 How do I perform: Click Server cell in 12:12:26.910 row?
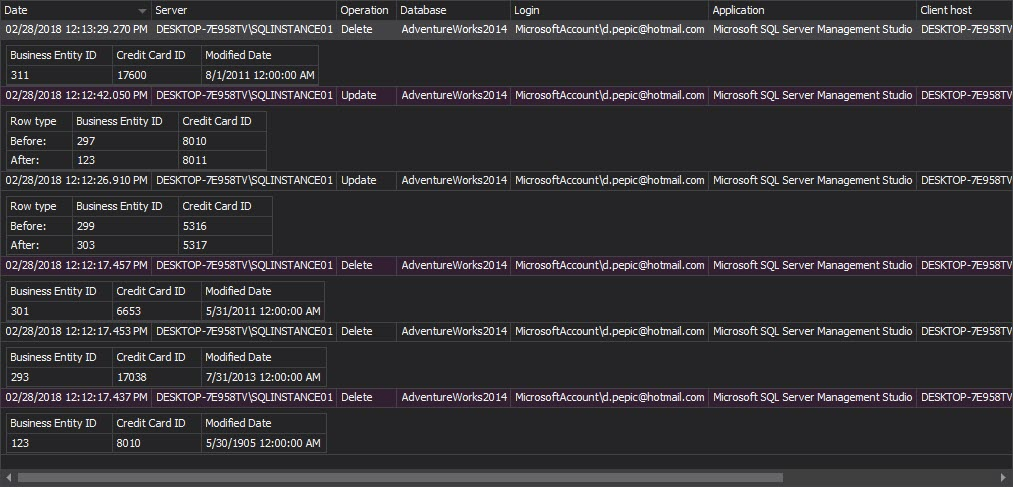pos(244,180)
